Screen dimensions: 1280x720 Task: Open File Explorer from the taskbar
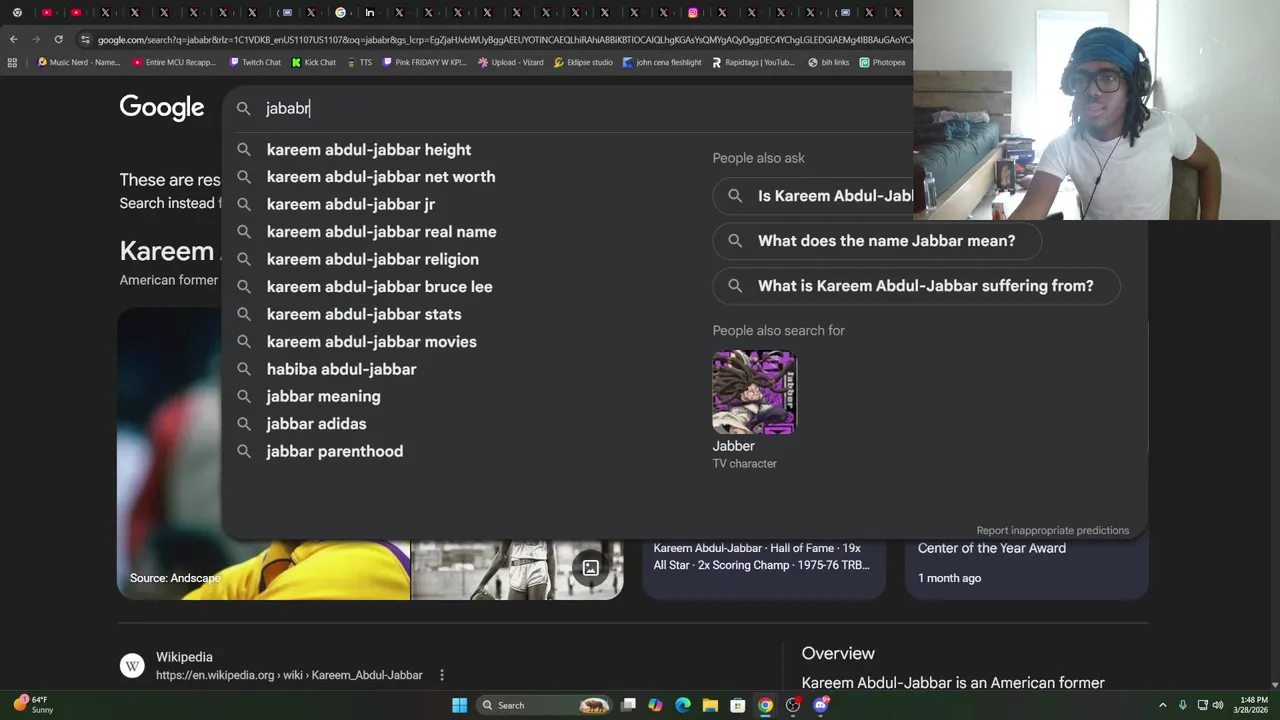tap(710, 705)
